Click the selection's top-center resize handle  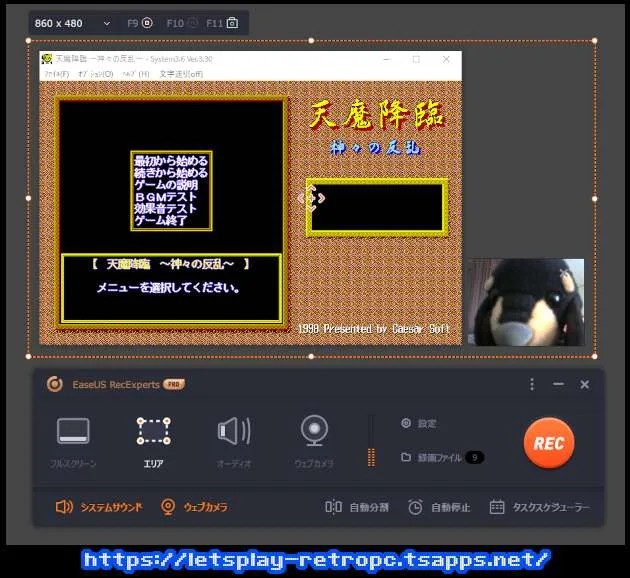point(311,41)
